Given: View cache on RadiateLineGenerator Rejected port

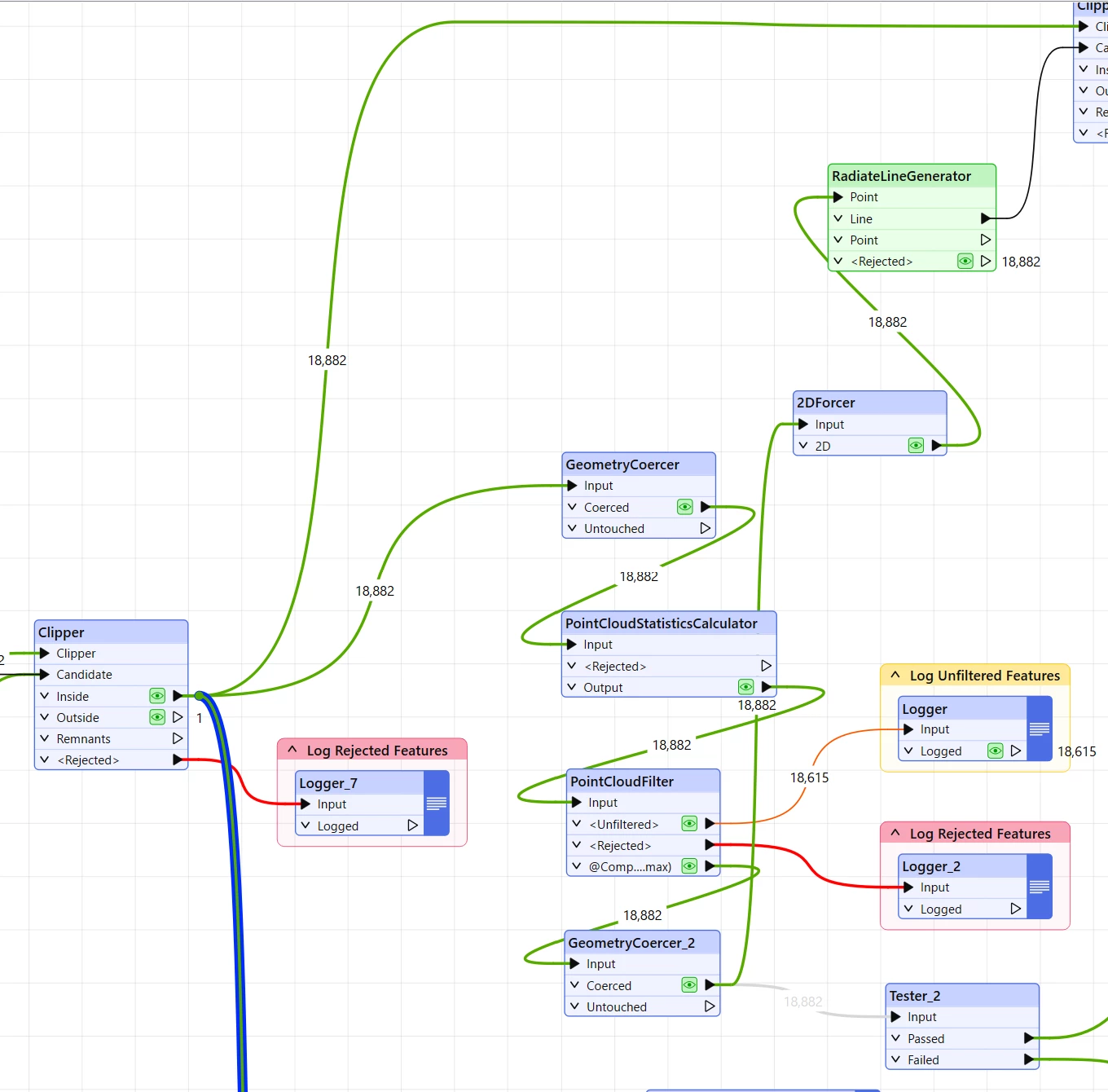Looking at the screenshot, I should pyautogui.click(x=965, y=261).
